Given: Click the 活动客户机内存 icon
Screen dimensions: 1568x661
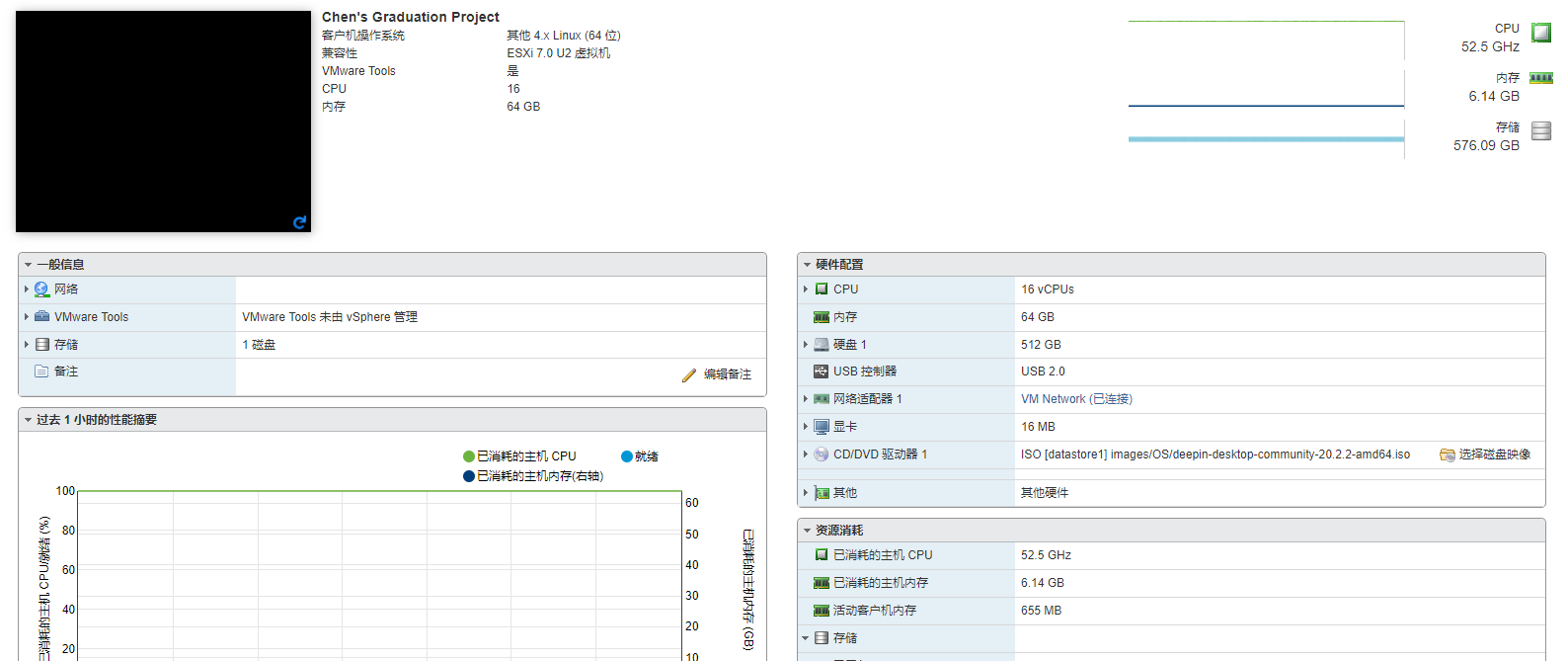Looking at the screenshot, I should (x=822, y=611).
